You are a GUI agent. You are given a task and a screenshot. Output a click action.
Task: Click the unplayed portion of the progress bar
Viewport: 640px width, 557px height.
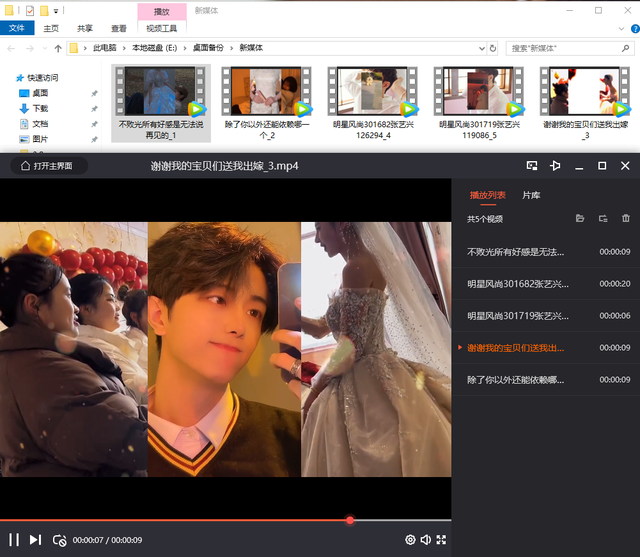[402, 520]
